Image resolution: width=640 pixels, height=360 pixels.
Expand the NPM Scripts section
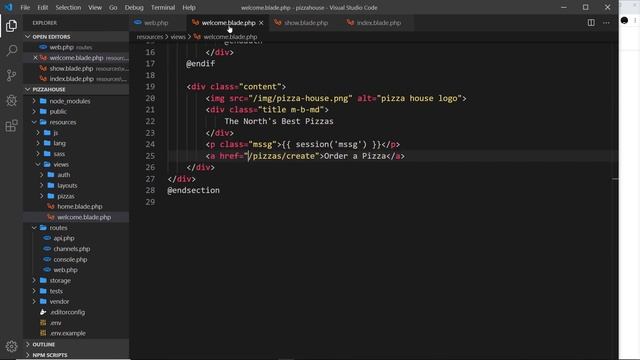(x=76, y=355)
